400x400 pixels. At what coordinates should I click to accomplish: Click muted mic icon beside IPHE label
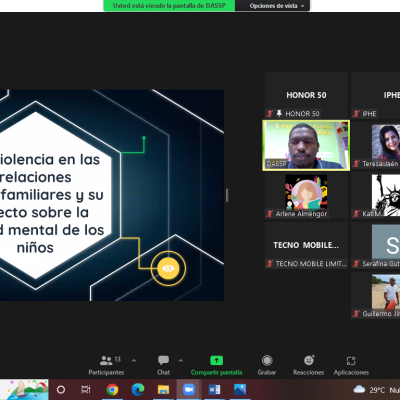pyautogui.click(x=356, y=114)
